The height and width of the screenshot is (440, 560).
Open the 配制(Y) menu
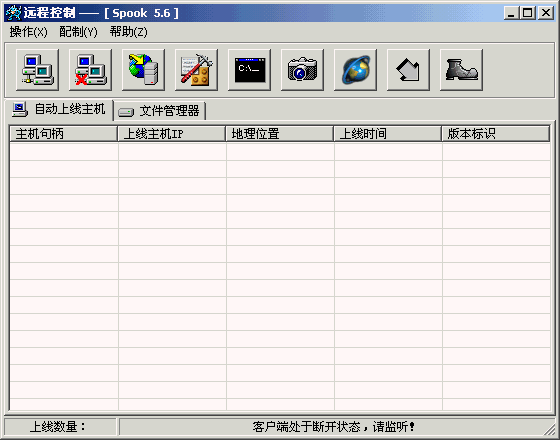78,32
